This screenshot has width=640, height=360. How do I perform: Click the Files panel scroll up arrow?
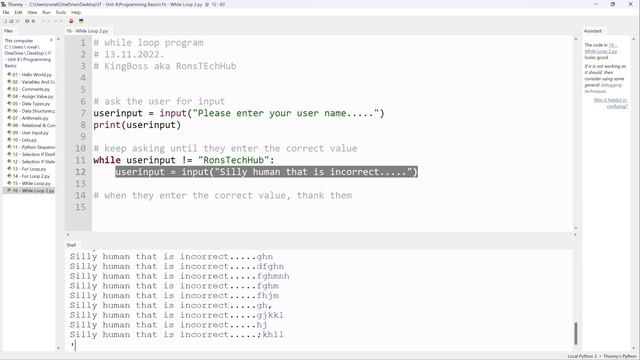point(58,39)
